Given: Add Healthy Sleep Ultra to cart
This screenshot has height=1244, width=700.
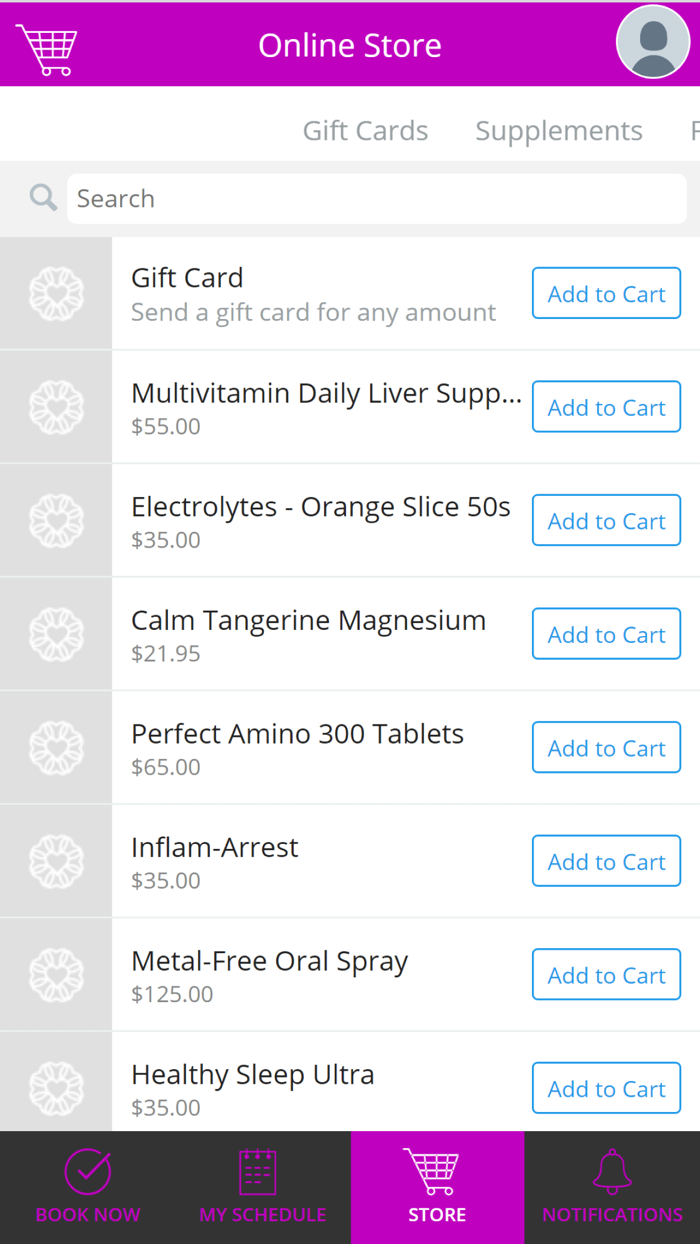Looking at the screenshot, I should [x=606, y=1088].
